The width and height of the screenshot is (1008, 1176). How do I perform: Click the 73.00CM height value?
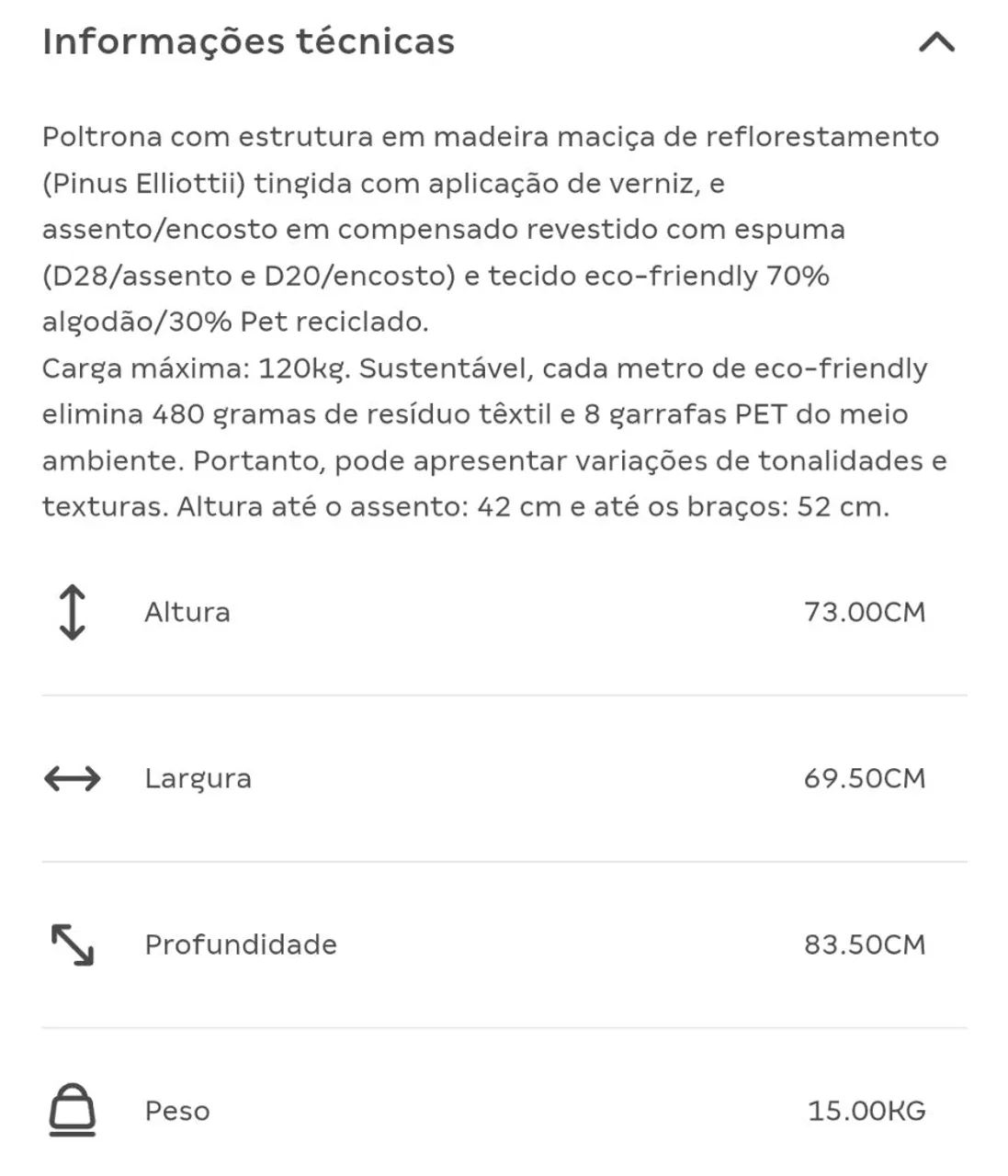tap(865, 612)
